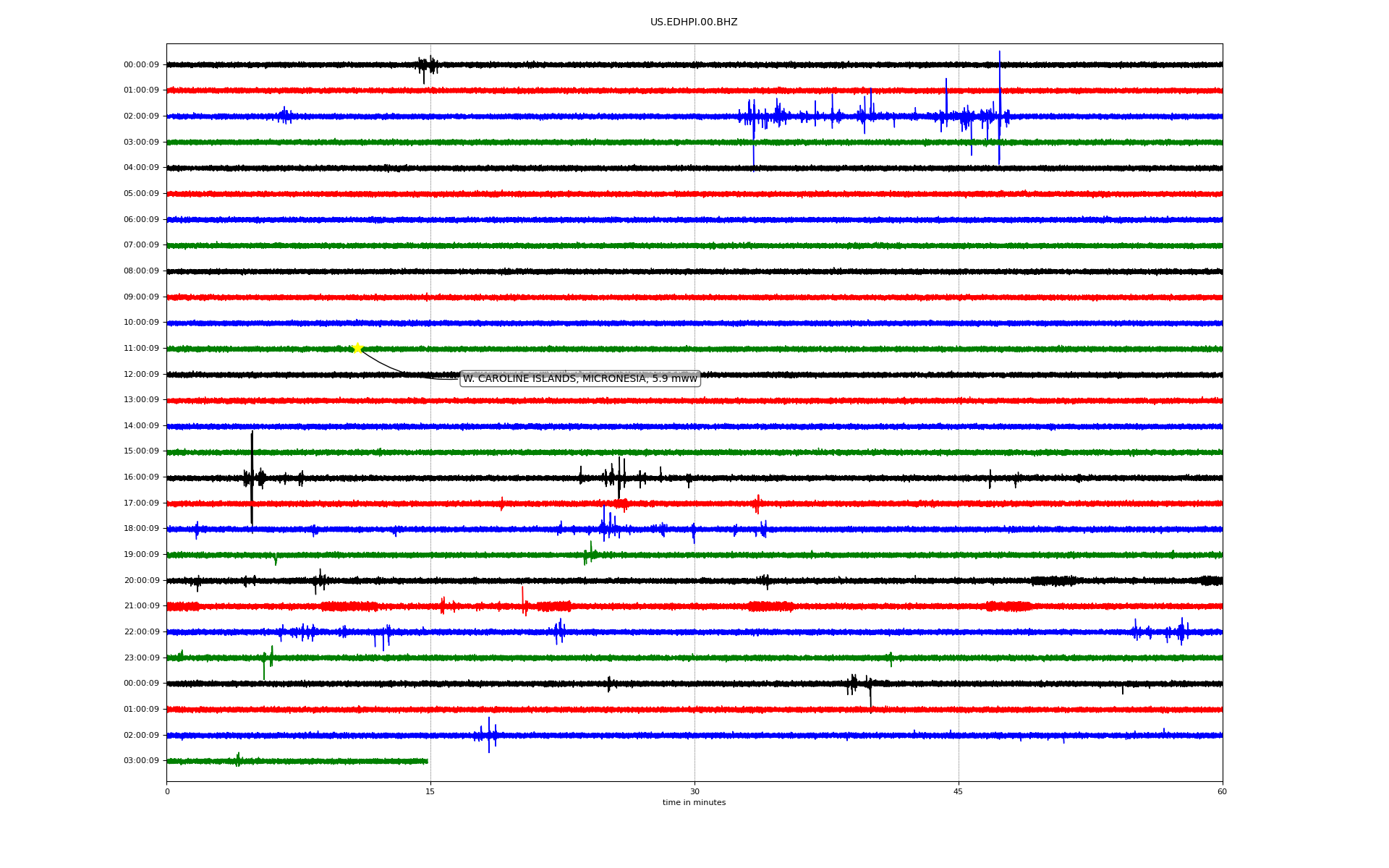Click the yellow earthquake star marker

point(357,348)
